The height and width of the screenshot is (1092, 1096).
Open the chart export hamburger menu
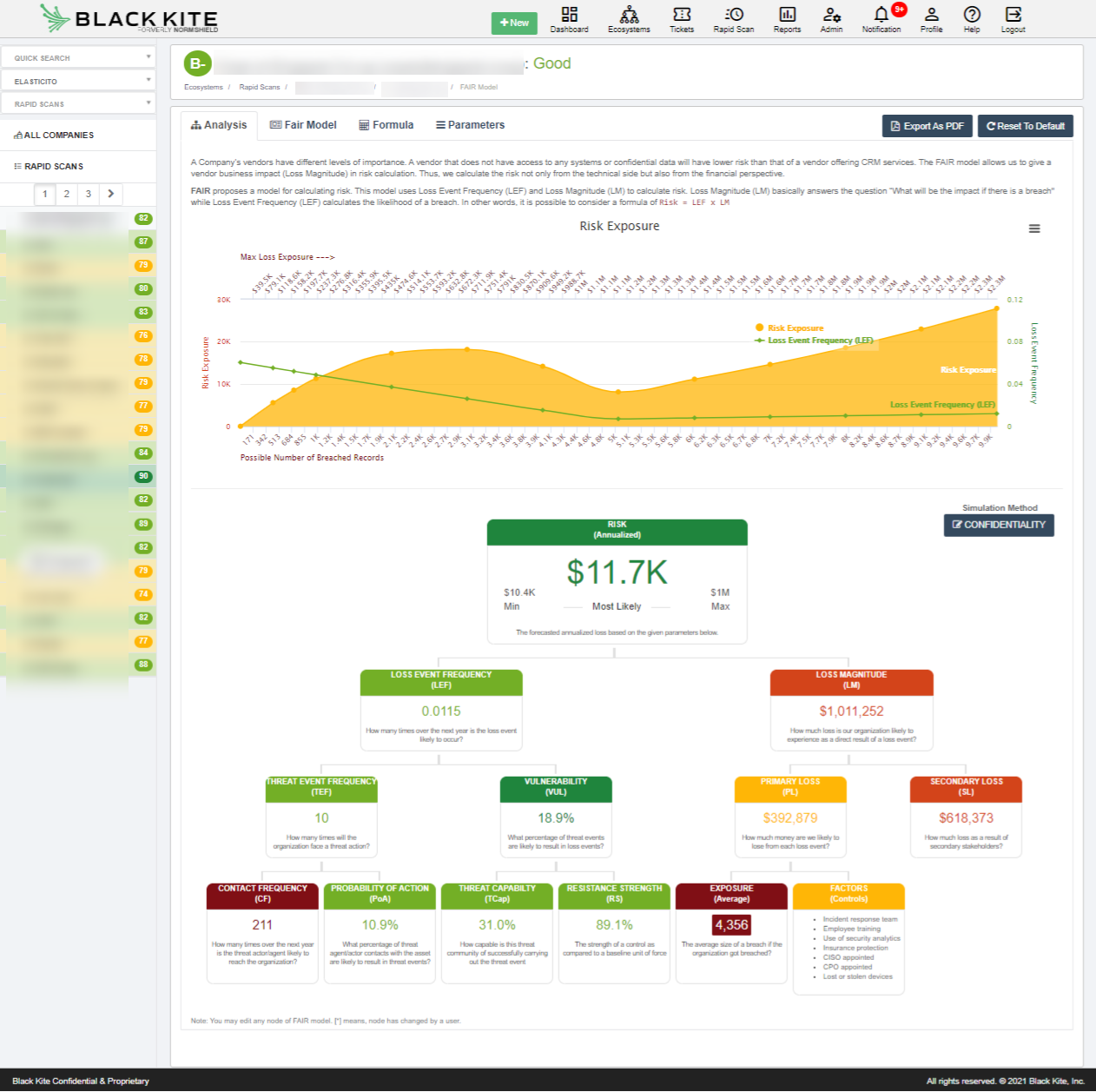(x=1034, y=228)
